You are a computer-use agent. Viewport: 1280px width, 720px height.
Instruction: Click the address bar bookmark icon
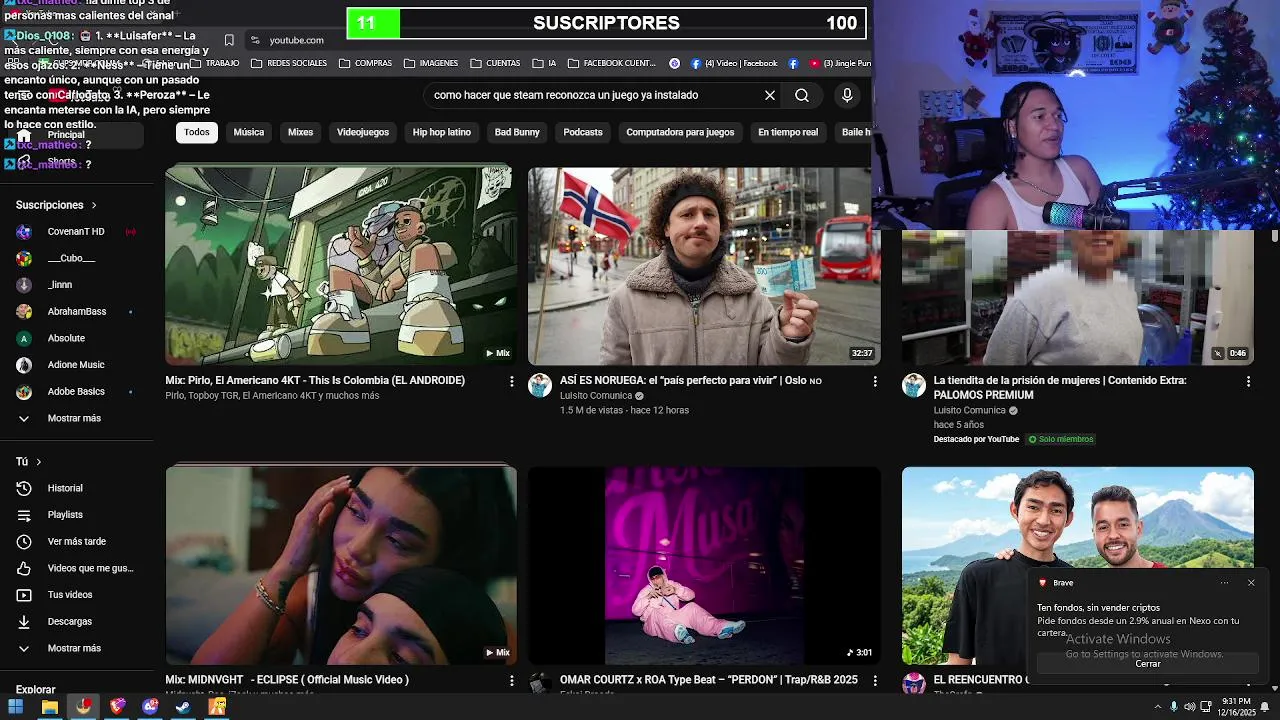point(229,40)
